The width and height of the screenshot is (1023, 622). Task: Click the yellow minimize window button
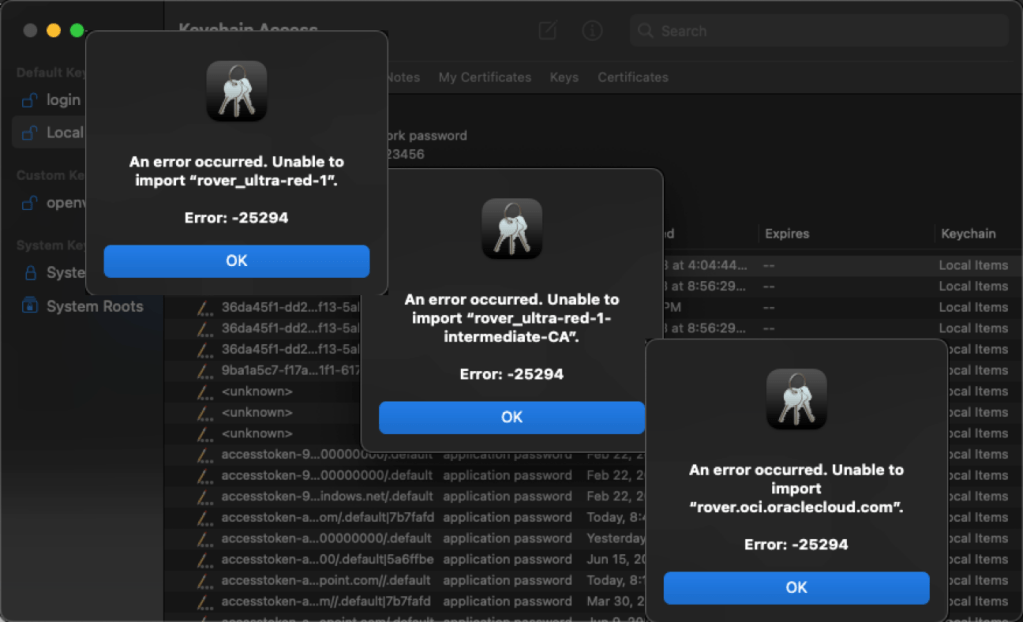click(54, 31)
